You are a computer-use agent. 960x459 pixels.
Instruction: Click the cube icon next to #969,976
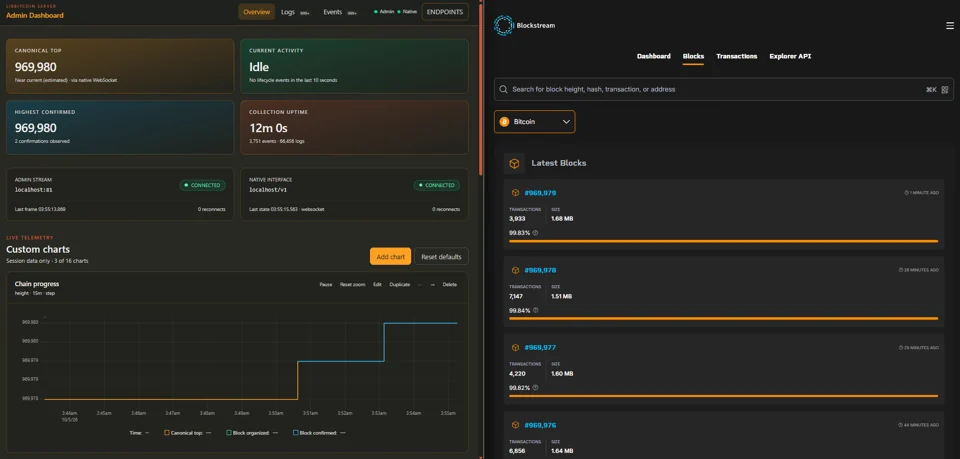tap(516, 425)
